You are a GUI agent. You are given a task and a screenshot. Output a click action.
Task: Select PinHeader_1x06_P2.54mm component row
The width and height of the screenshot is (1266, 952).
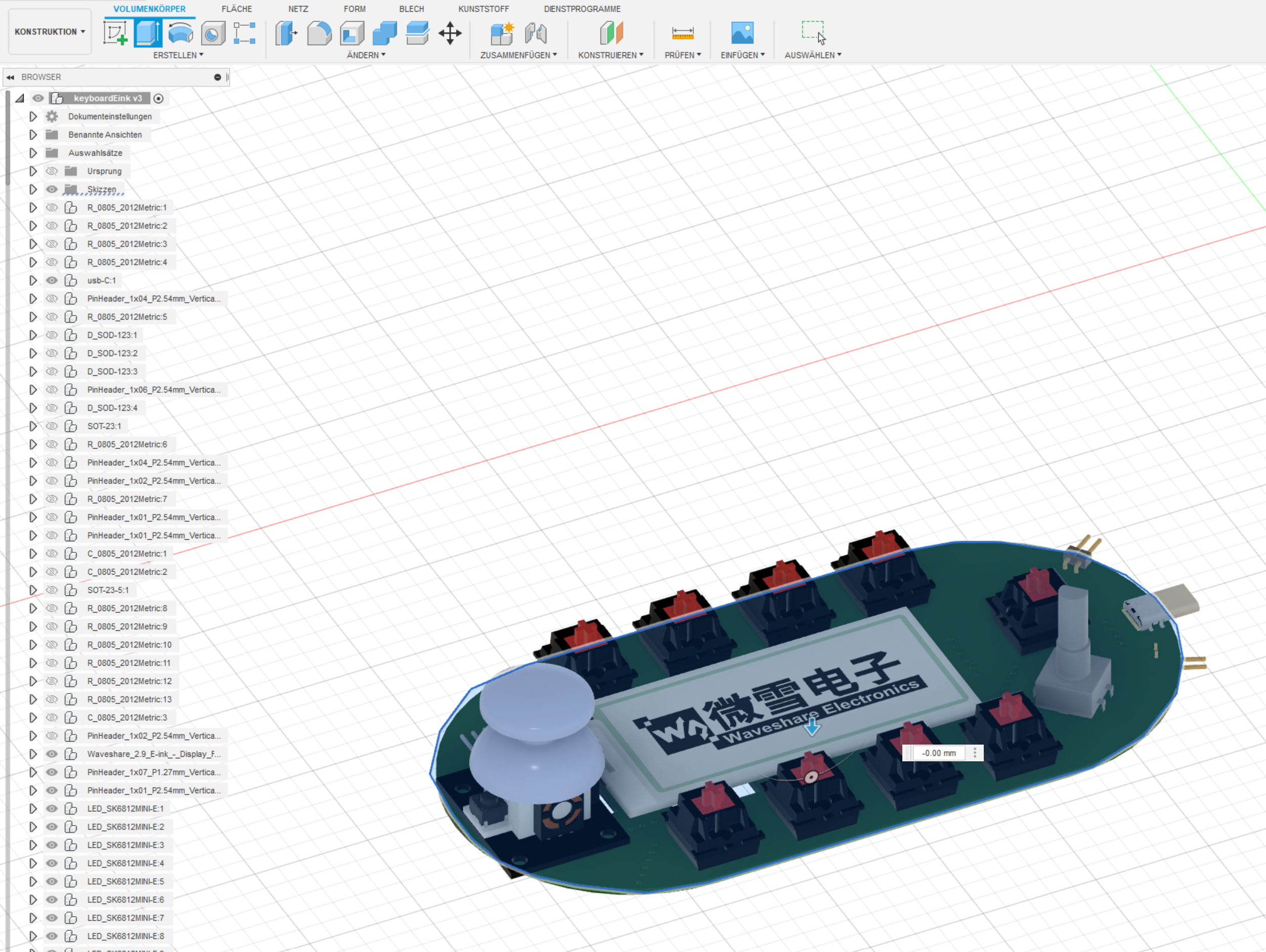pos(154,390)
